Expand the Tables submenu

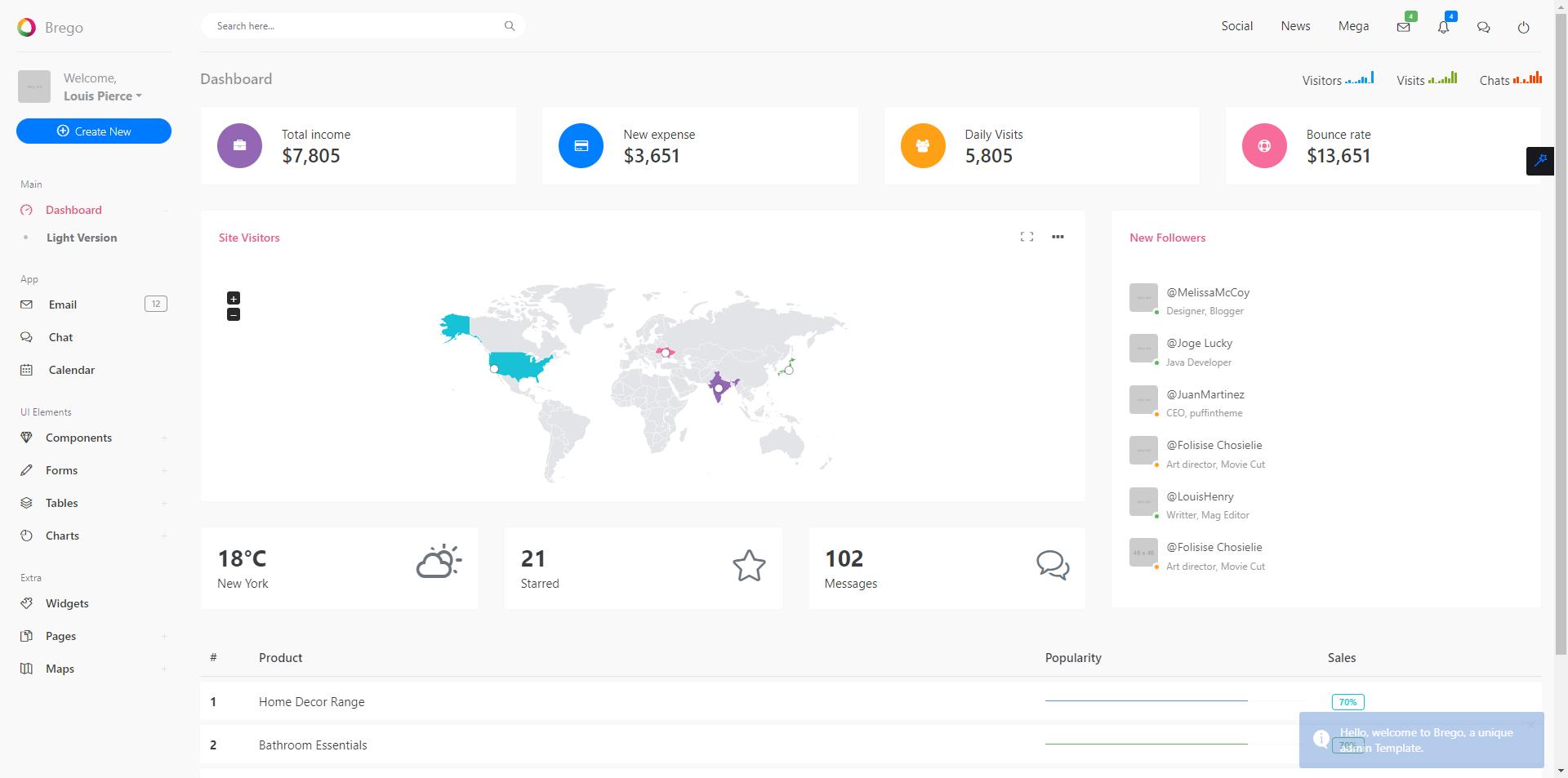tap(164, 503)
